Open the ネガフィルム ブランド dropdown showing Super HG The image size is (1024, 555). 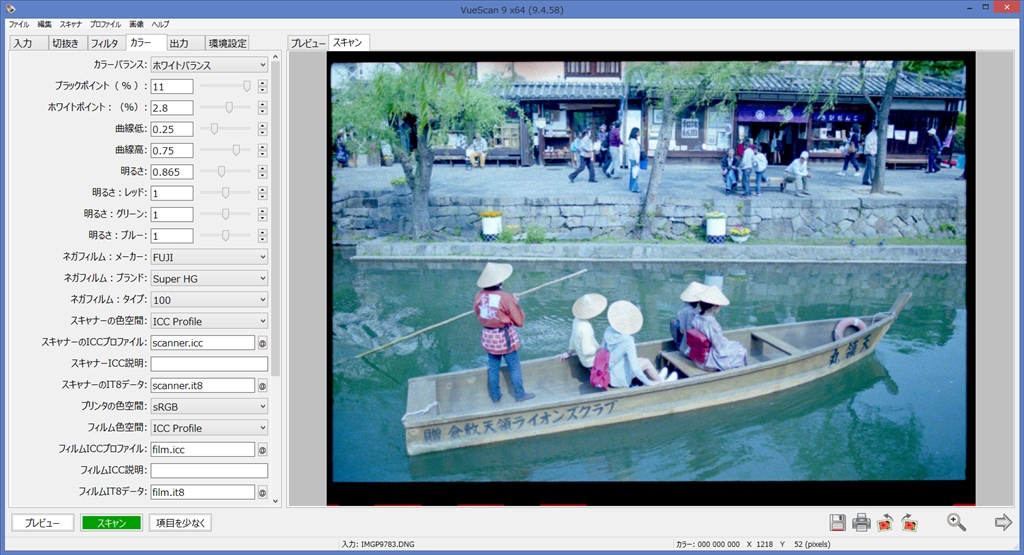coord(209,279)
